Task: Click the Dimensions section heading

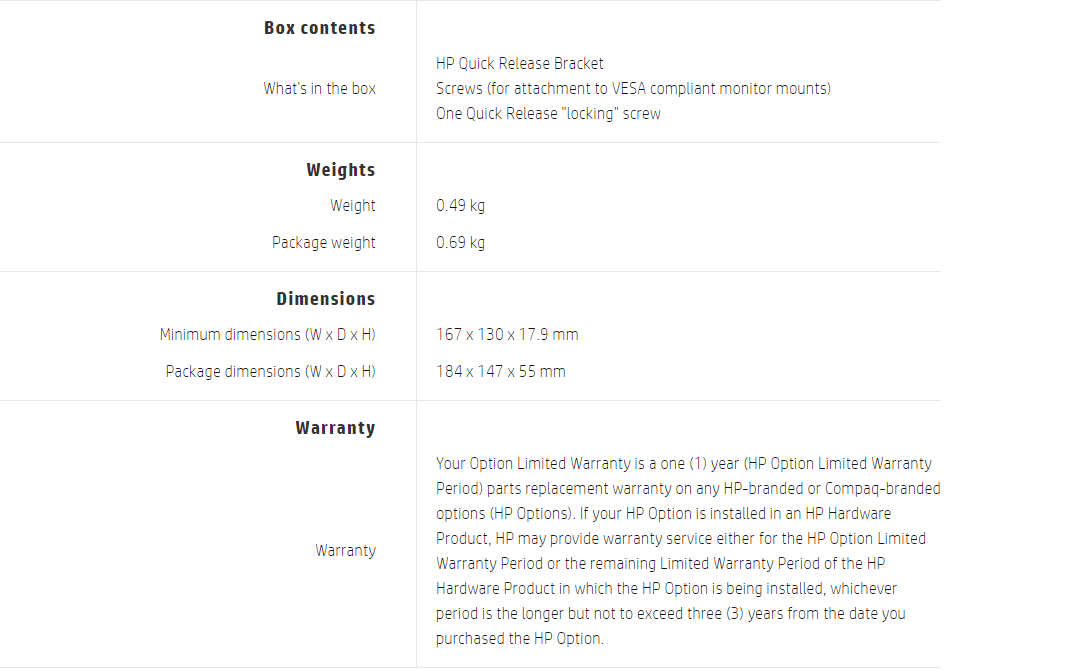Action: 325,299
